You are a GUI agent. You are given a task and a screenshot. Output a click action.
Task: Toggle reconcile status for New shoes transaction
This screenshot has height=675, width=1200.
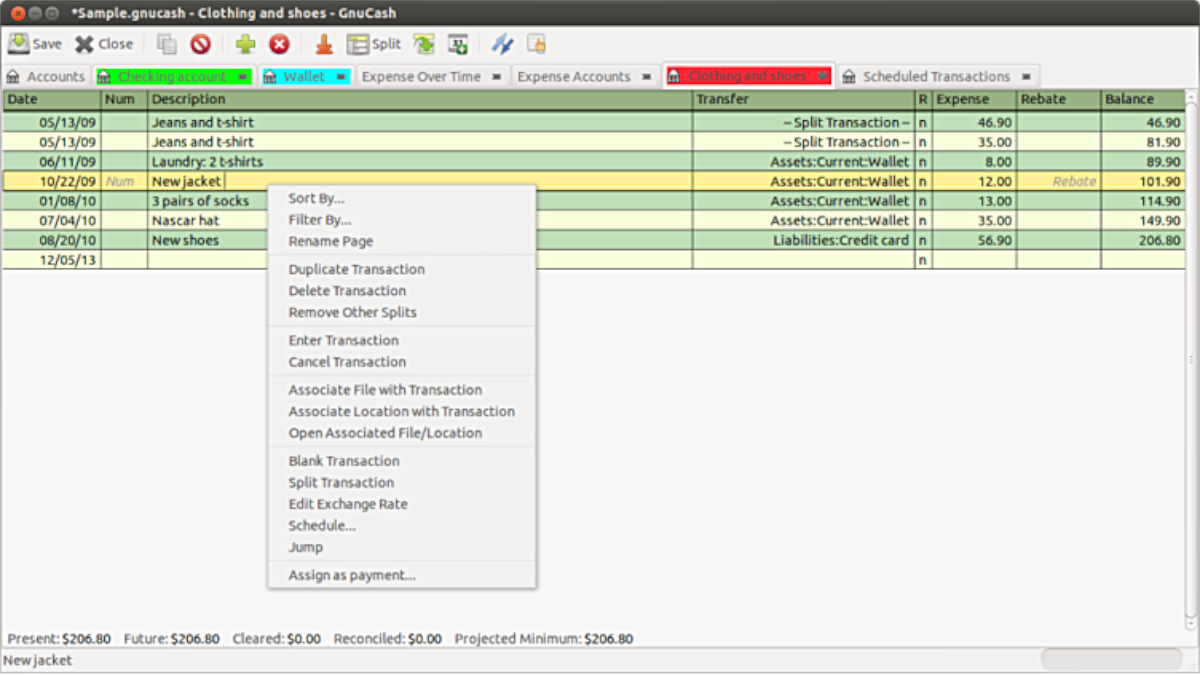coord(922,240)
